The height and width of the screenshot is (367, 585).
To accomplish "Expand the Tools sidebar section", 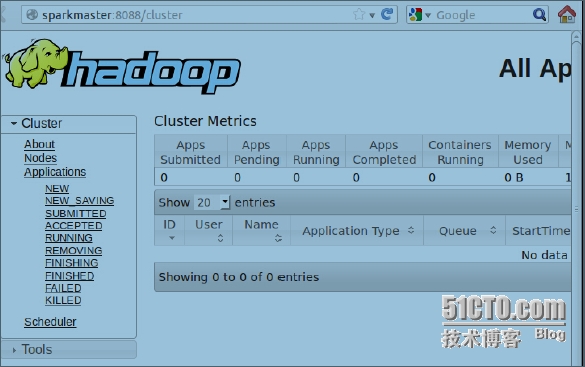I will pos(69,349).
